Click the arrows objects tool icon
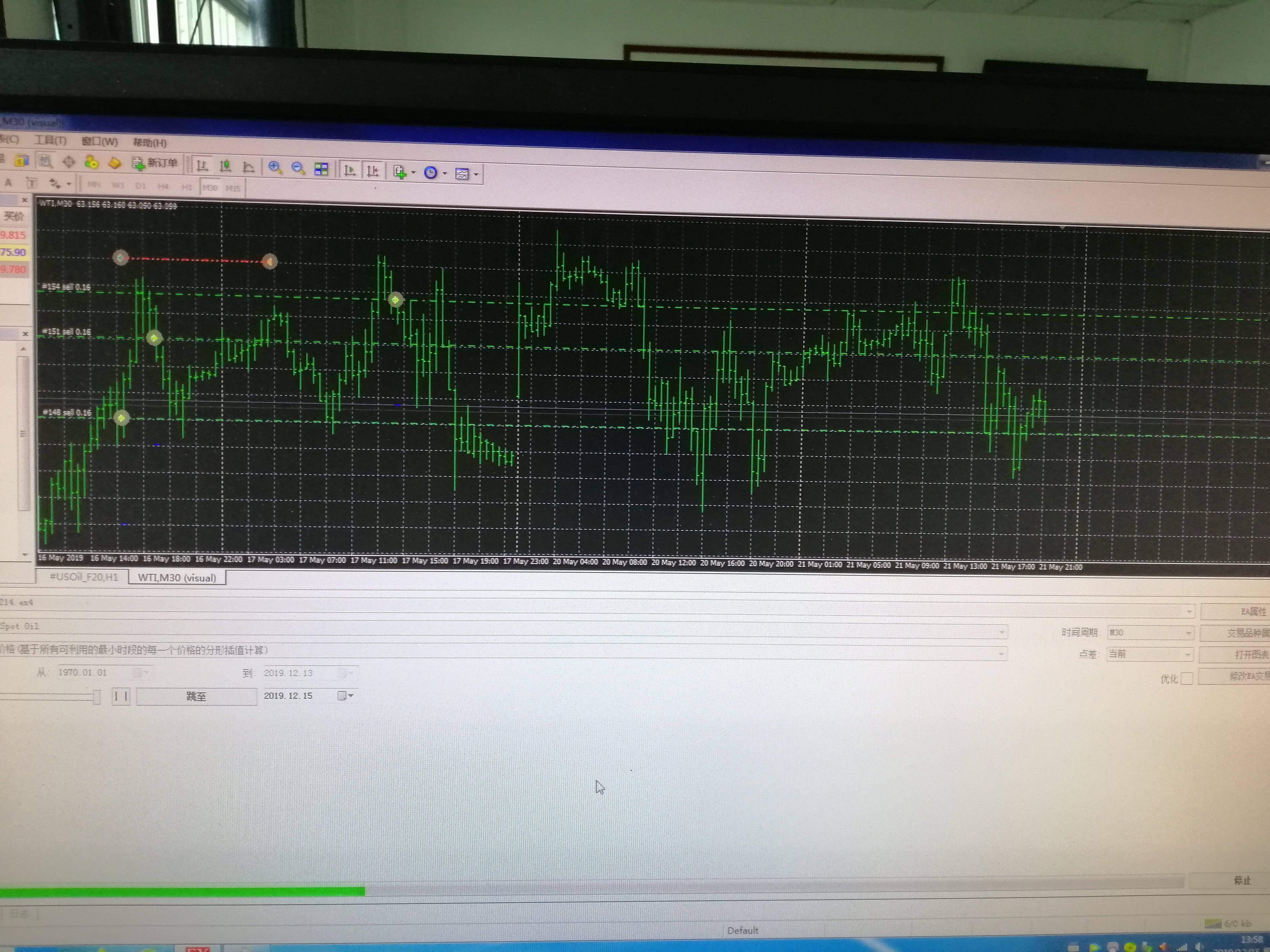Image resolution: width=1270 pixels, height=952 pixels. pos(55,184)
